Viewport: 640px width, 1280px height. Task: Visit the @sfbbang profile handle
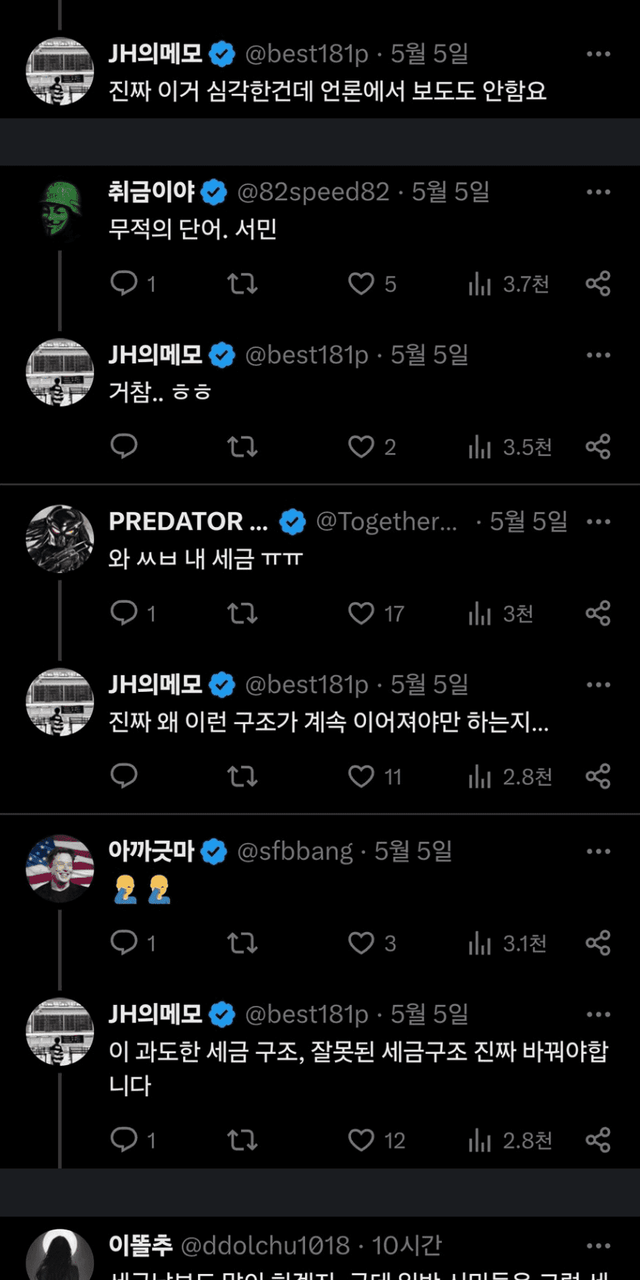coord(295,851)
